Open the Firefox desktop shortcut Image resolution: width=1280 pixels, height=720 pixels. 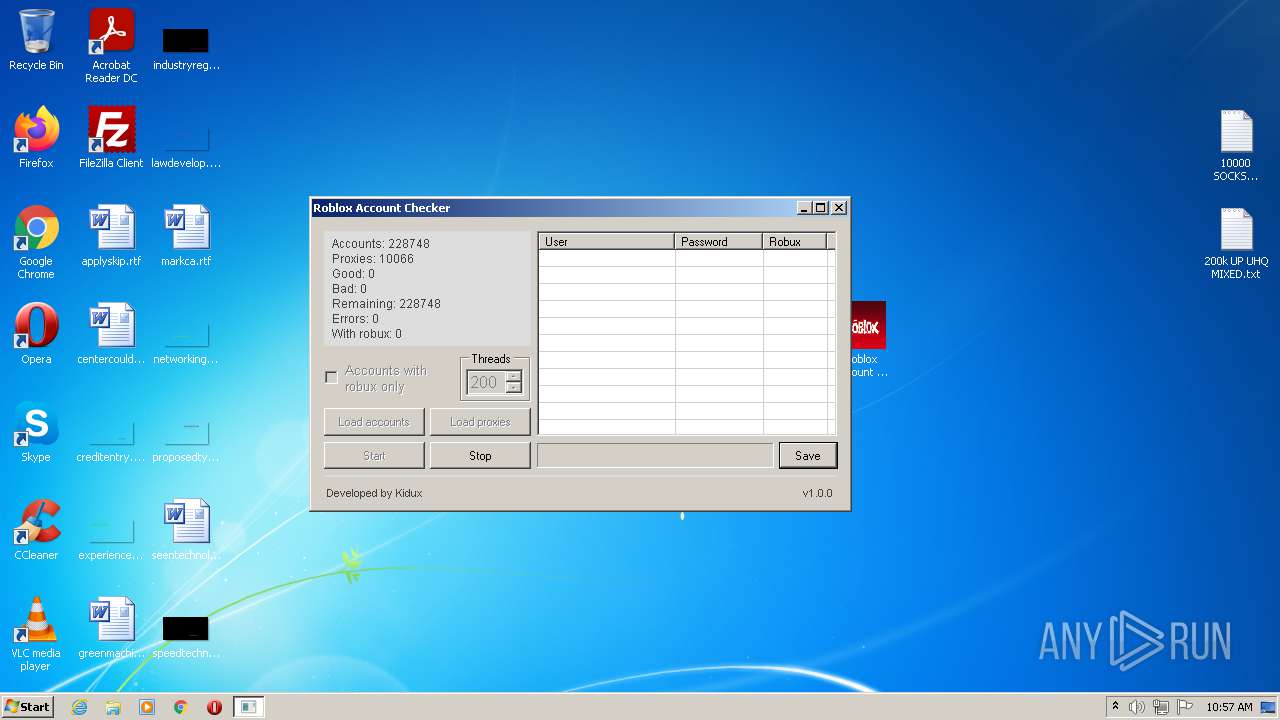(x=36, y=137)
